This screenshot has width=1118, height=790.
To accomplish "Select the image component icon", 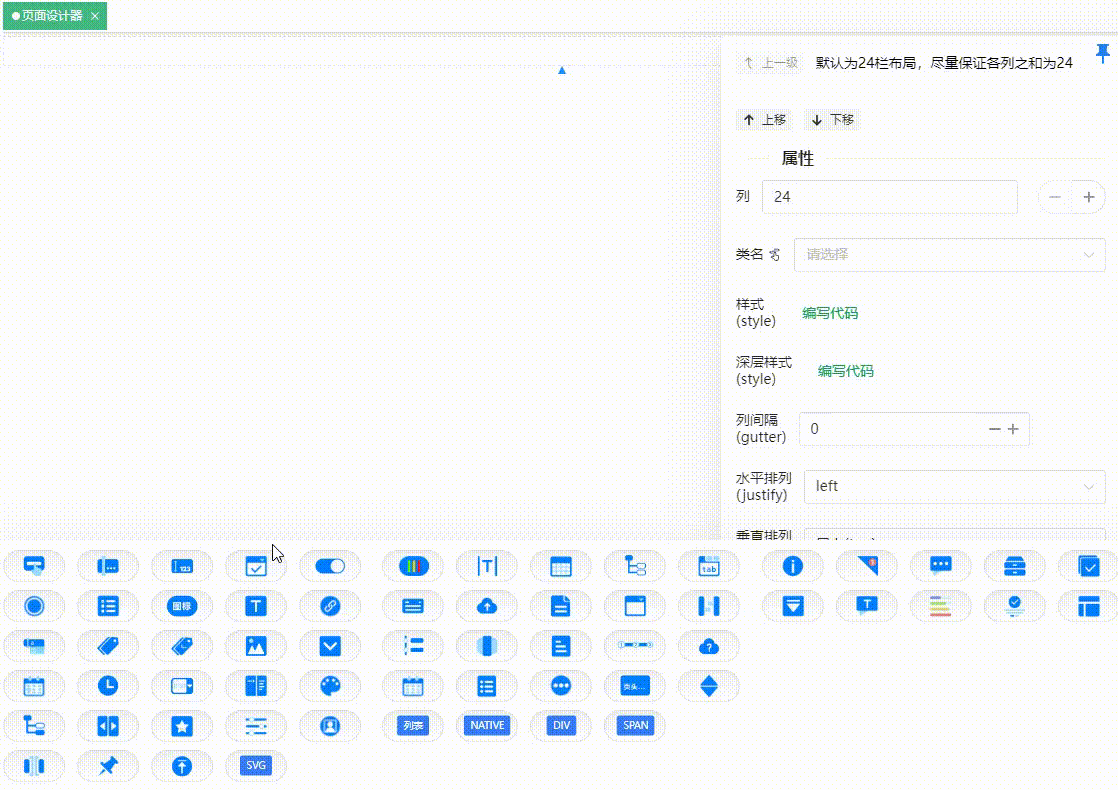I will pyautogui.click(x=256, y=646).
